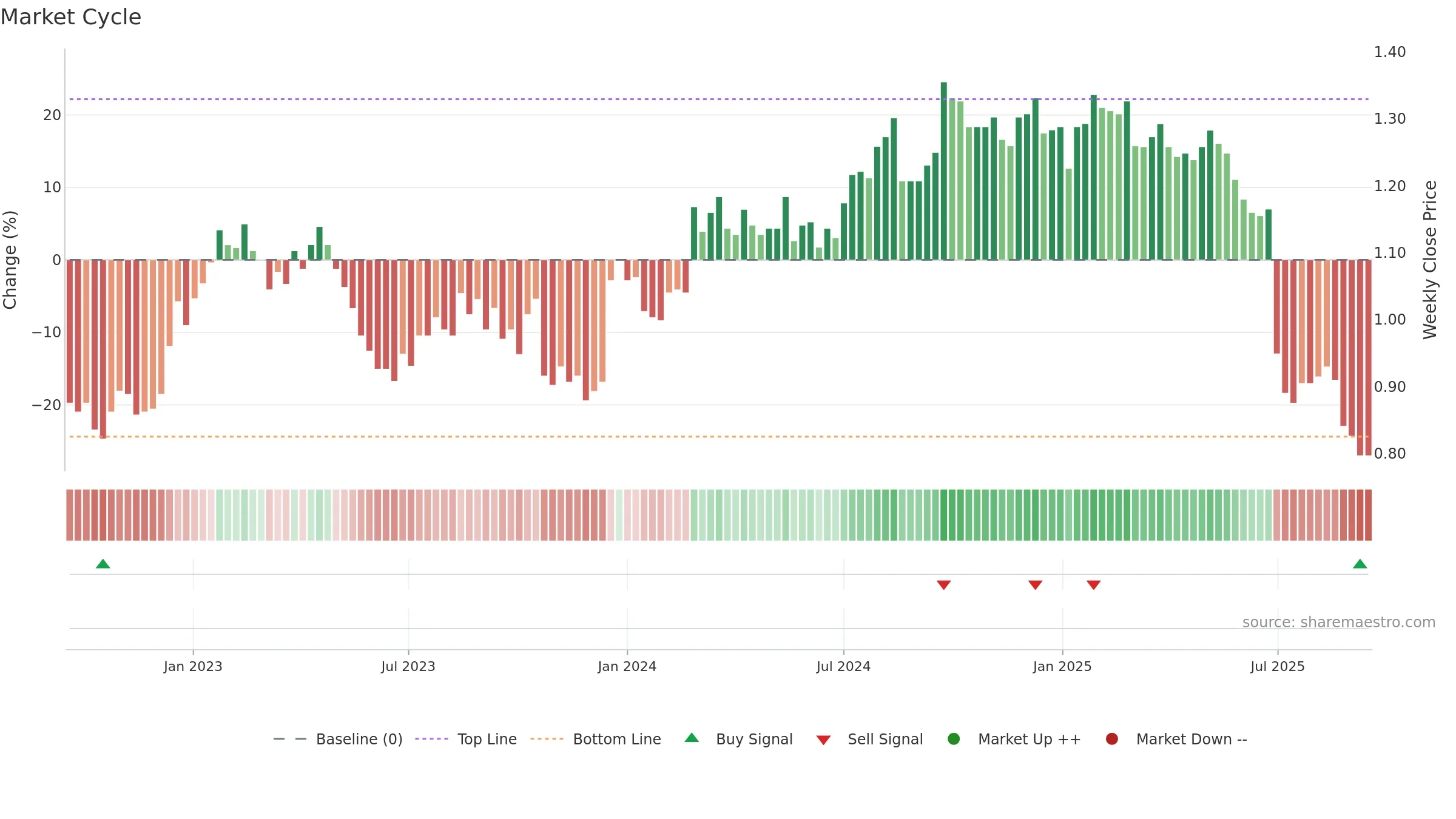Toggle Top Line legend entry
The height and width of the screenshot is (819, 1456).
click(466, 739)
